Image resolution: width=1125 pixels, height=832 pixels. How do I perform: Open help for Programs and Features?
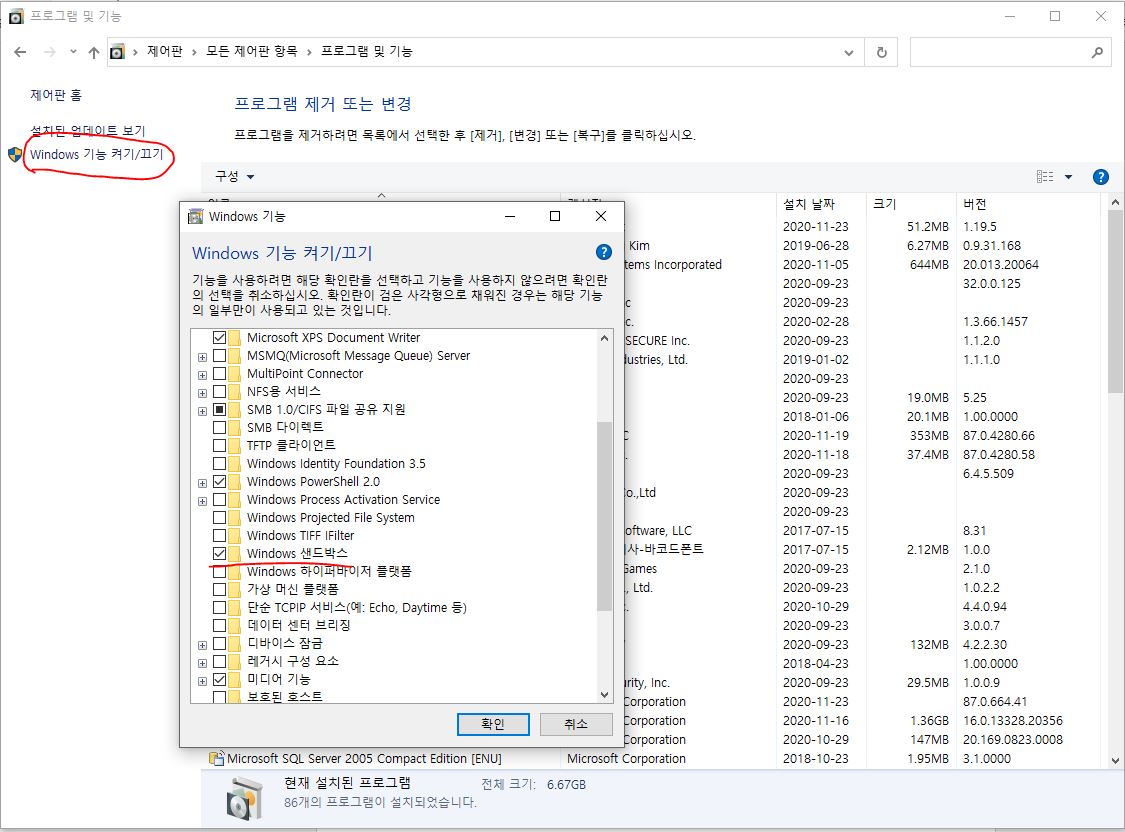[1101, 176]
